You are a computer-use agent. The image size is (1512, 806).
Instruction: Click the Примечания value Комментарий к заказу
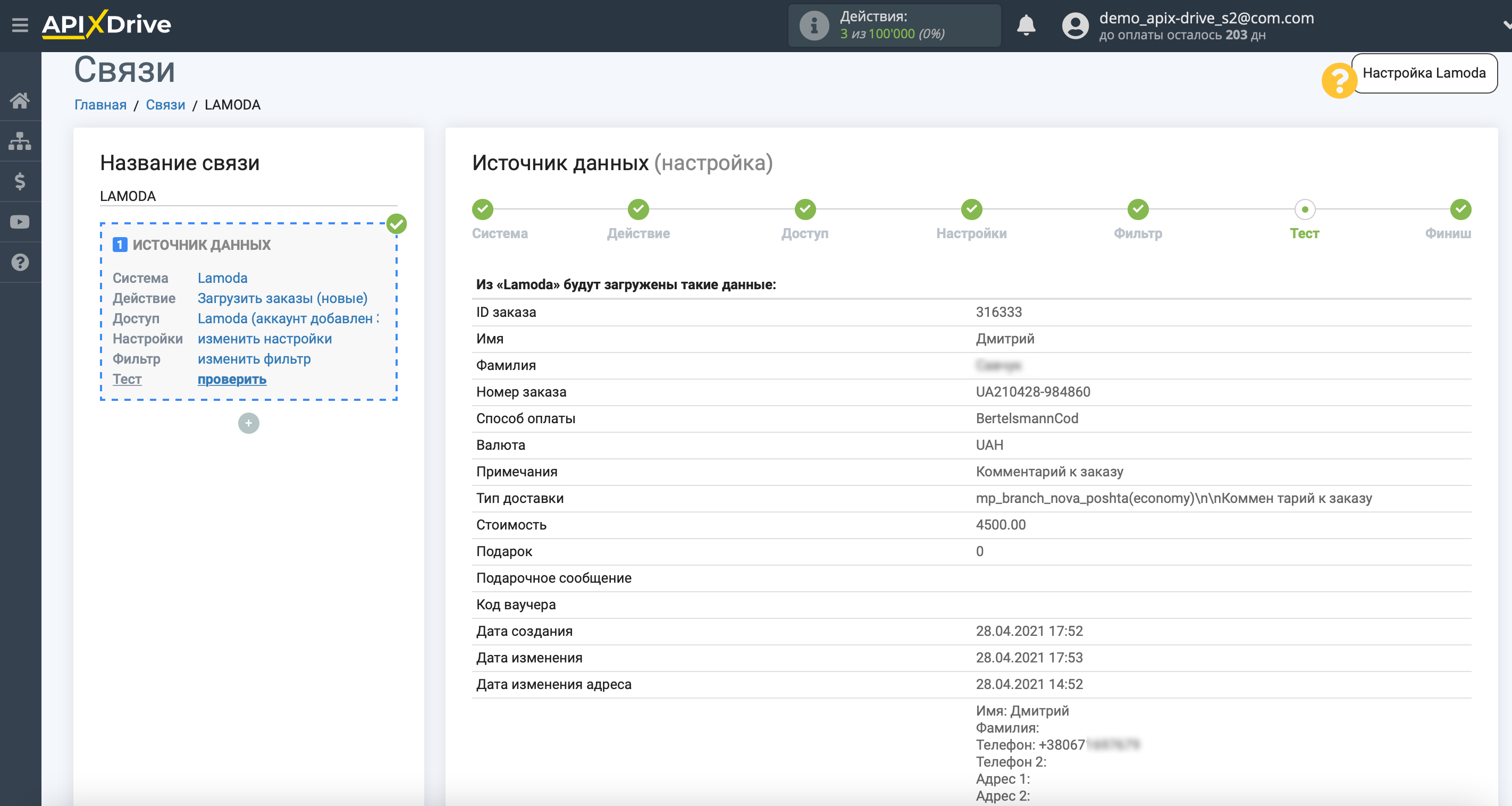pos(1049,472)
